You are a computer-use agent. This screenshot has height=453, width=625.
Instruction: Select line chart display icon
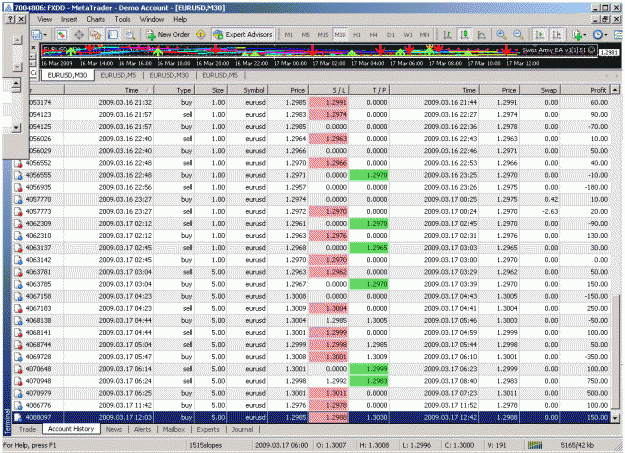coord(482,35)
